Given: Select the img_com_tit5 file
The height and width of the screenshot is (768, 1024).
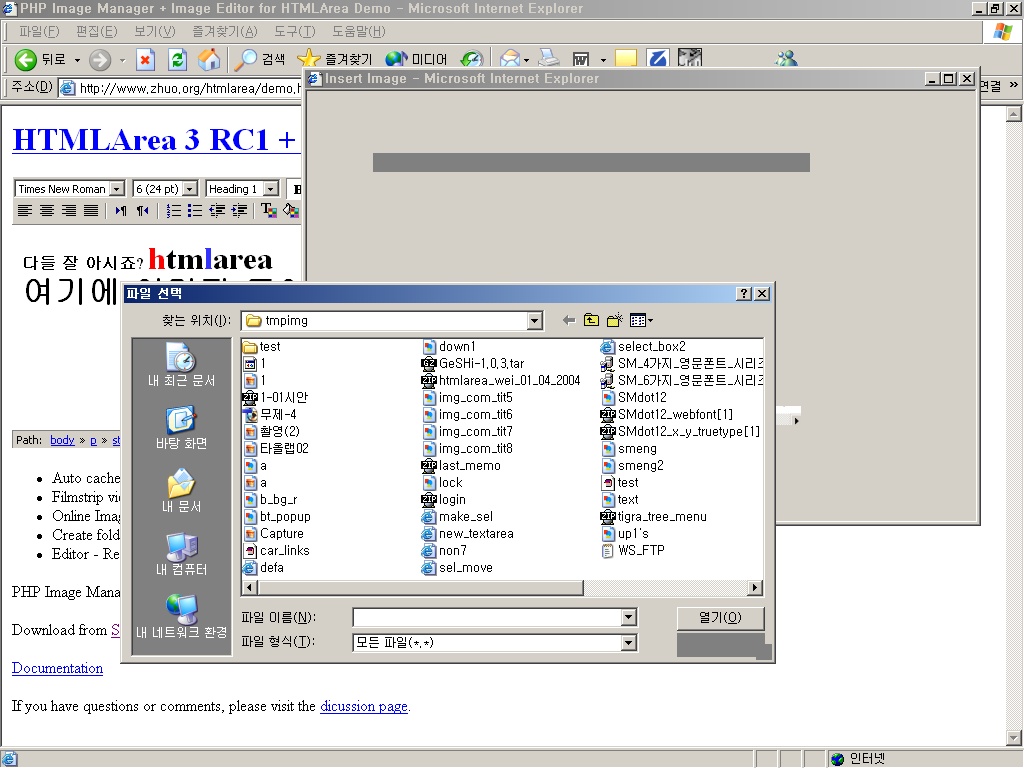Looking at the screenshot, I should pos(468,397).
